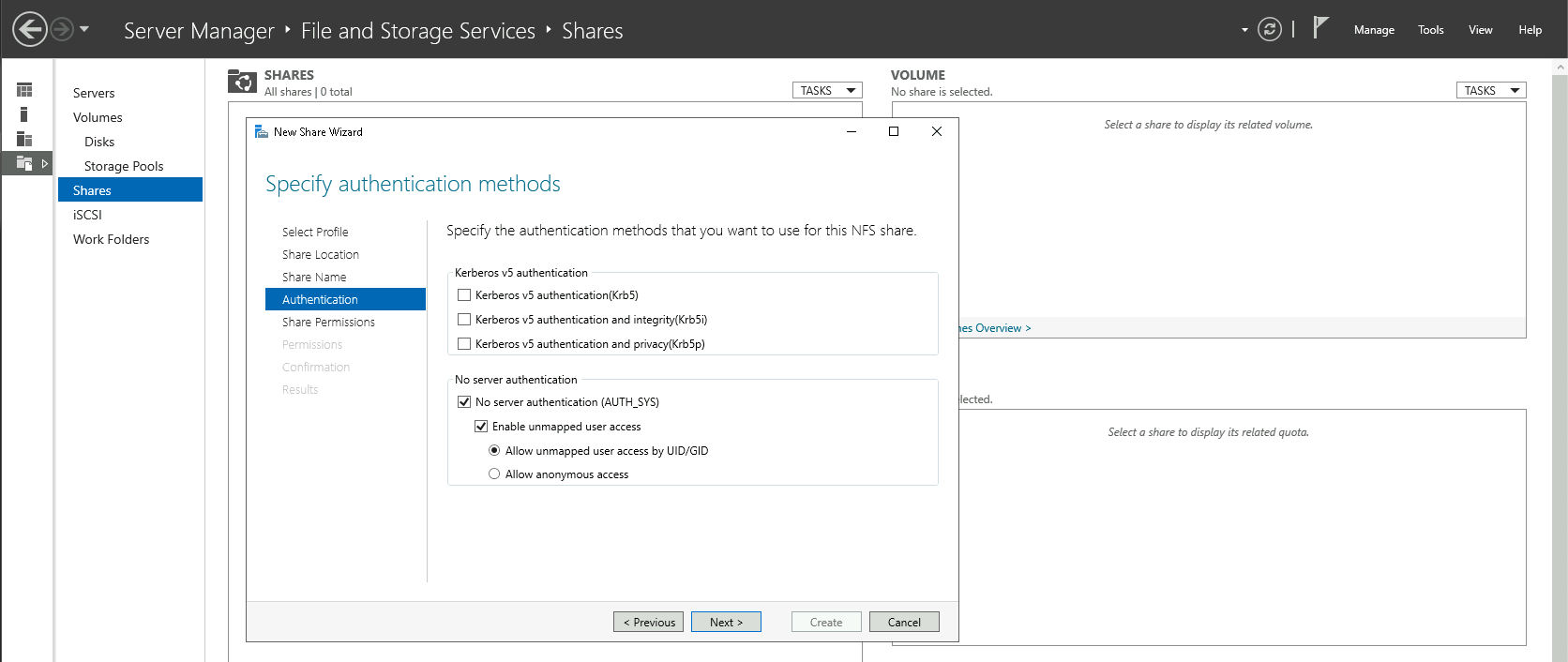
Task: Click the Shares tile icon
Action: click(242, 83)
